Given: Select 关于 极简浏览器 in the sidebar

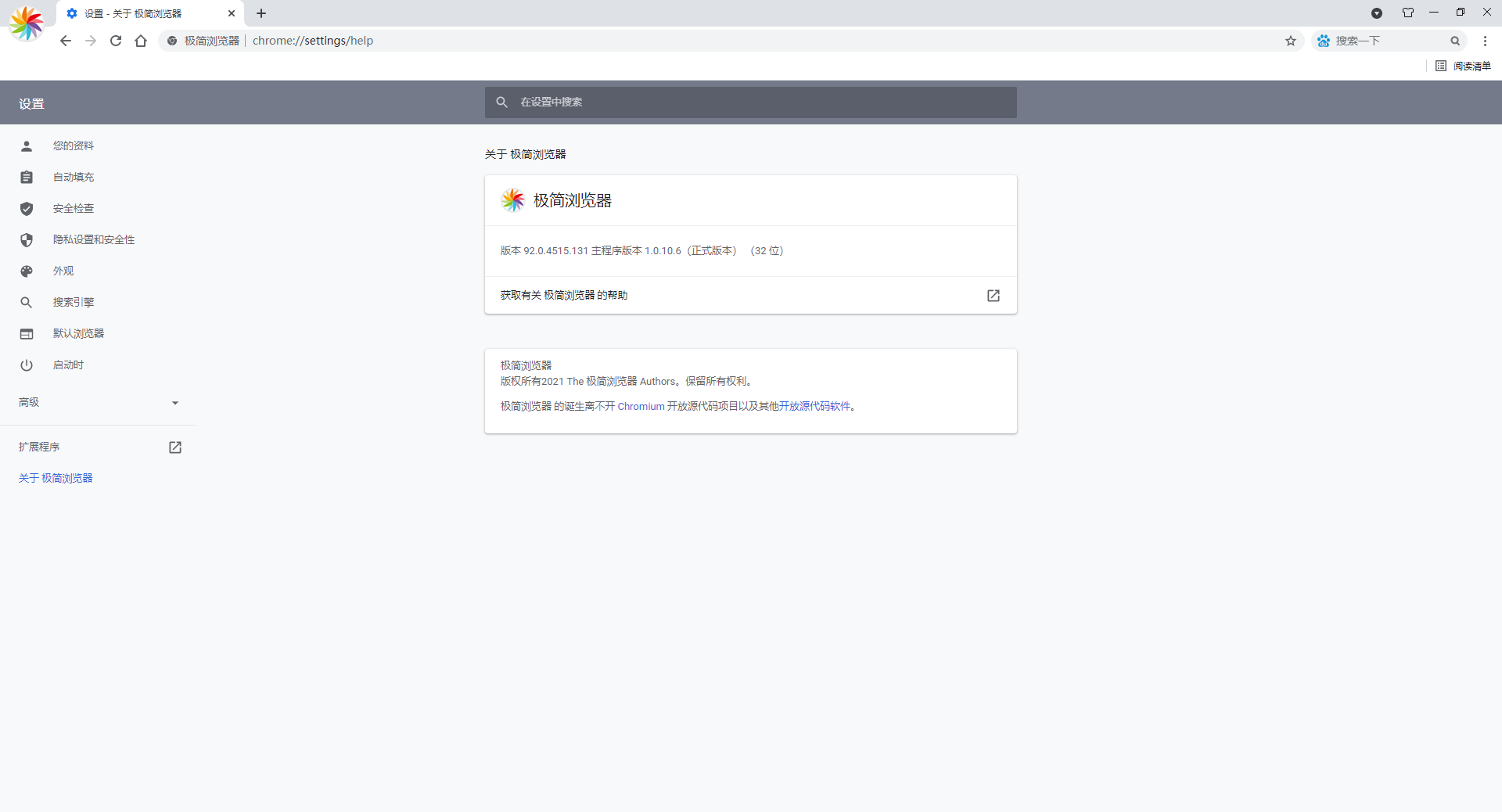Looking at the screenshot, I should (55, 477).
